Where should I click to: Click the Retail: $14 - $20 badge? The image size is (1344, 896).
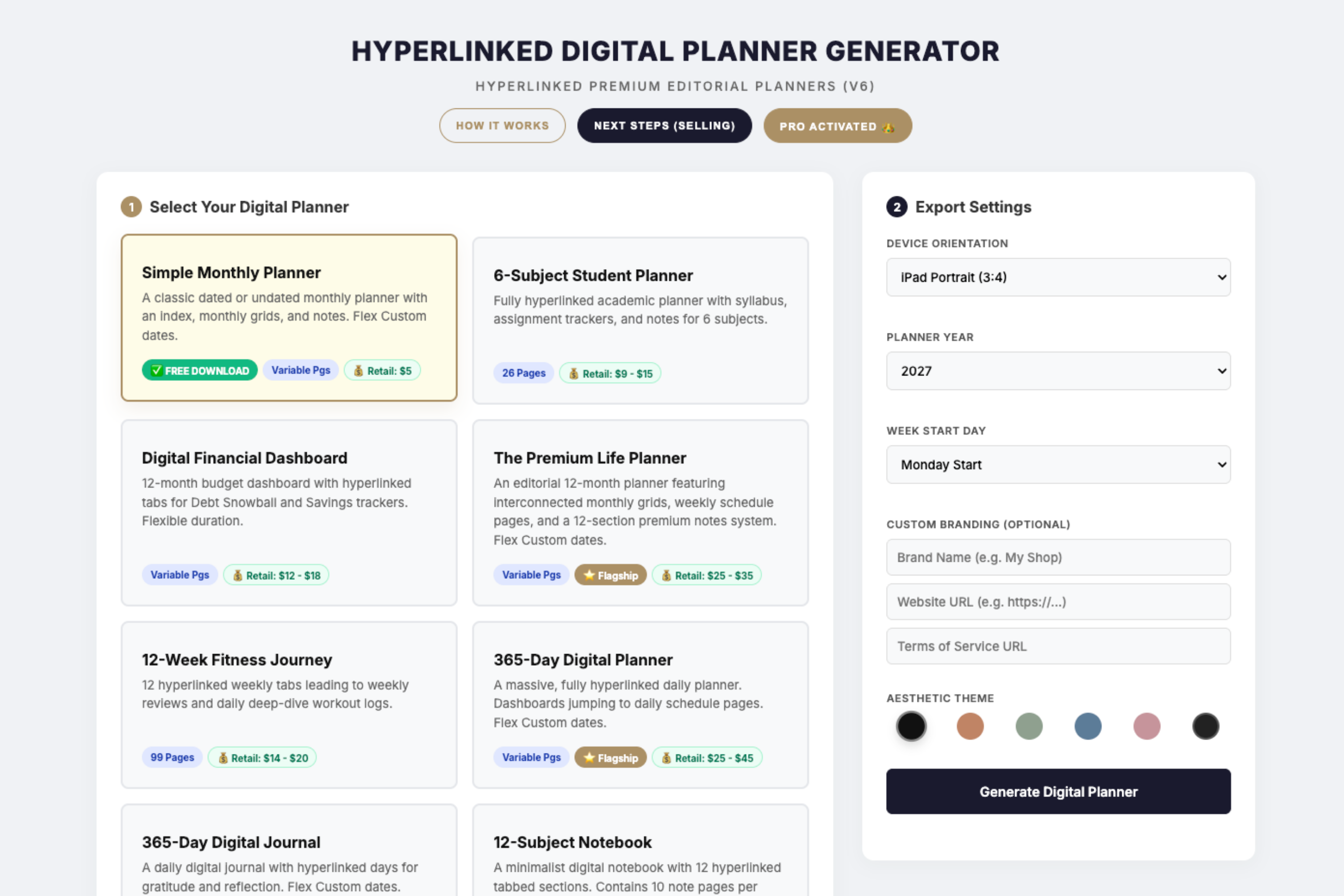262,757
